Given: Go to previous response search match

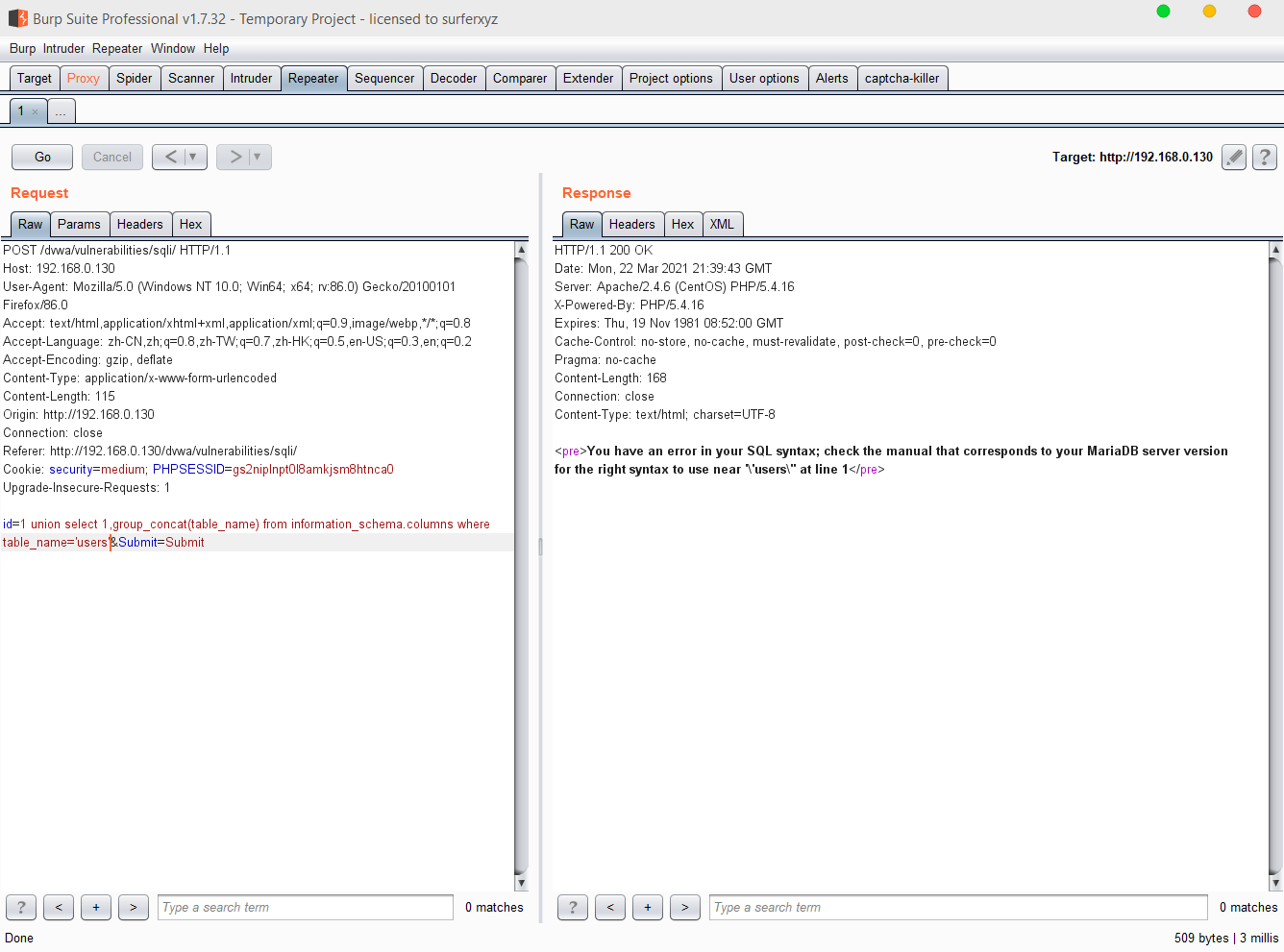Looking at the screenshot, I should (x=610, y=907).
